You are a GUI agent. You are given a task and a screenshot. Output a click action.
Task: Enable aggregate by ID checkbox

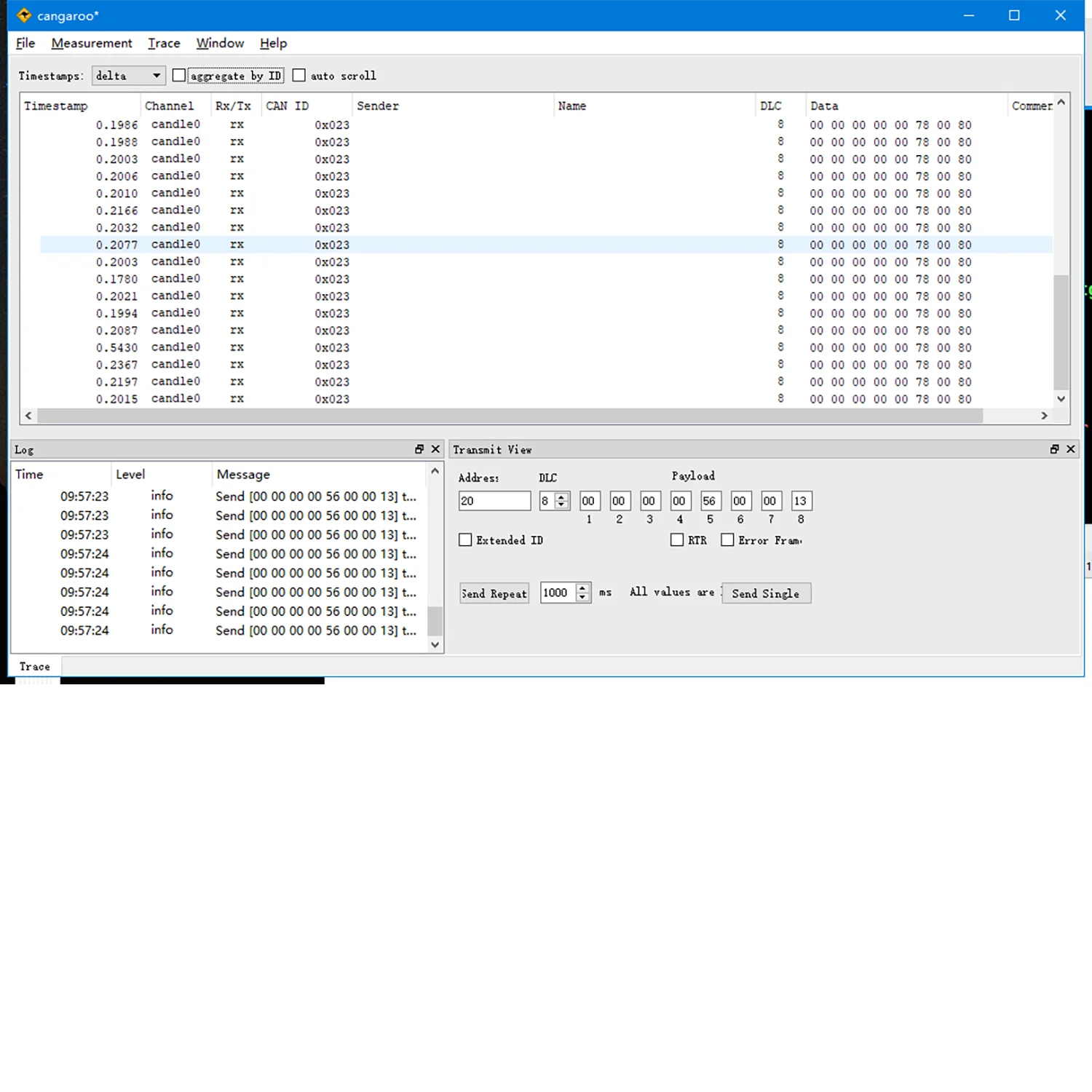(x=179, y=75)
